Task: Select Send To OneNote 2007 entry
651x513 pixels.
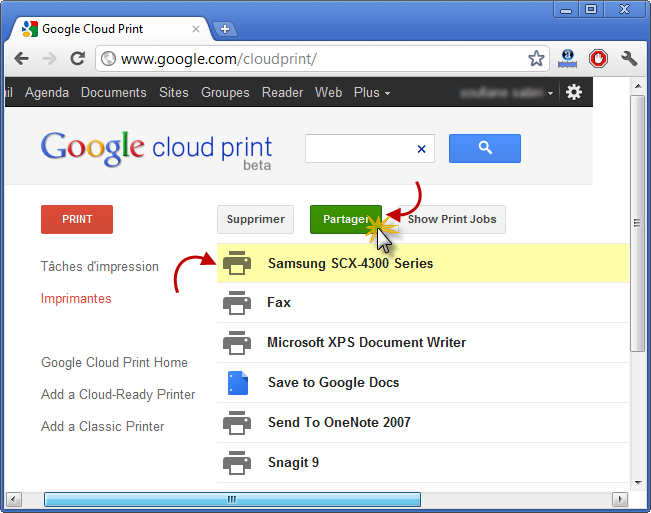Action: tap(339, 423)
